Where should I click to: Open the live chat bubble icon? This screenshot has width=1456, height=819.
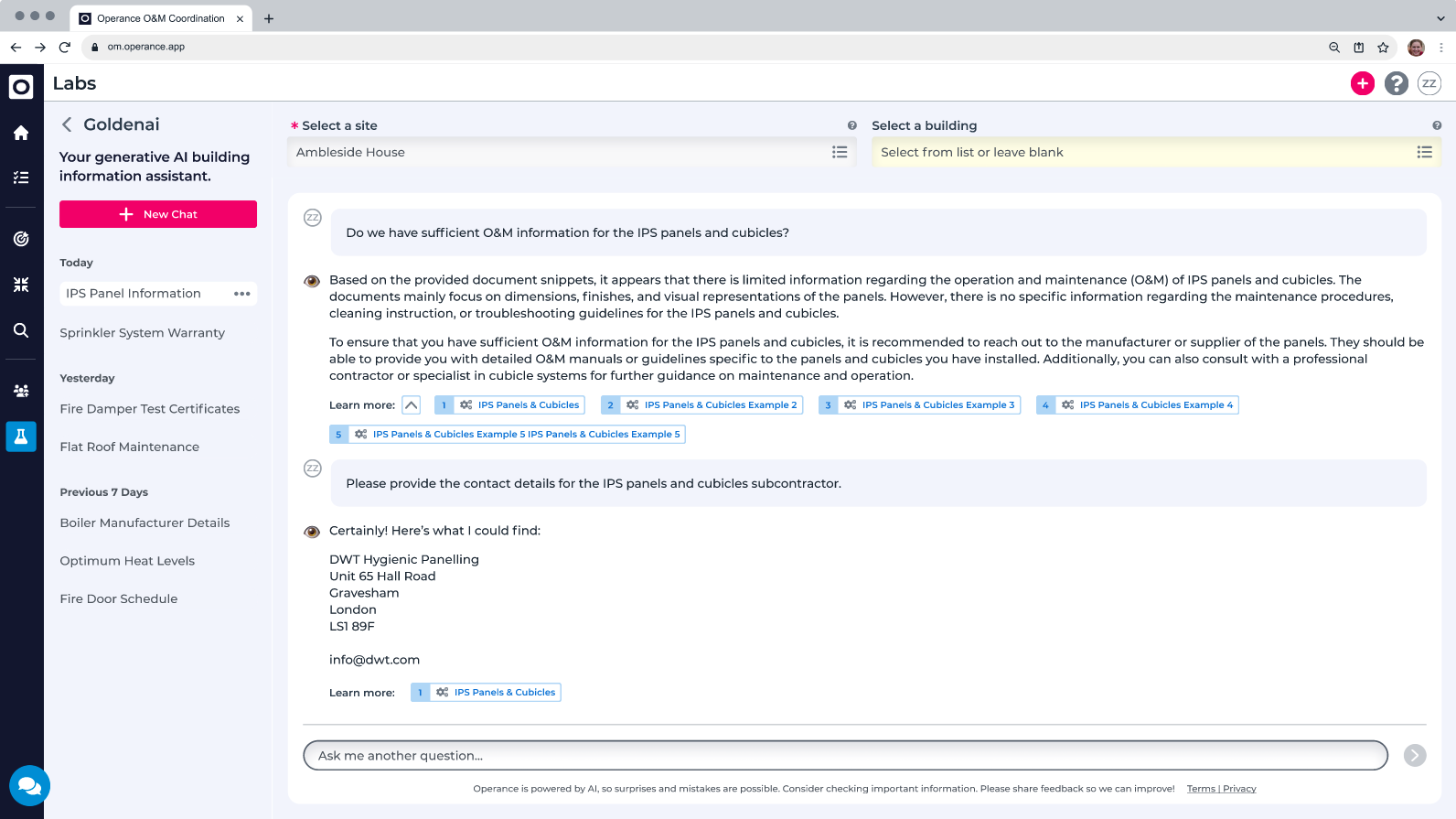click(29, 785)
